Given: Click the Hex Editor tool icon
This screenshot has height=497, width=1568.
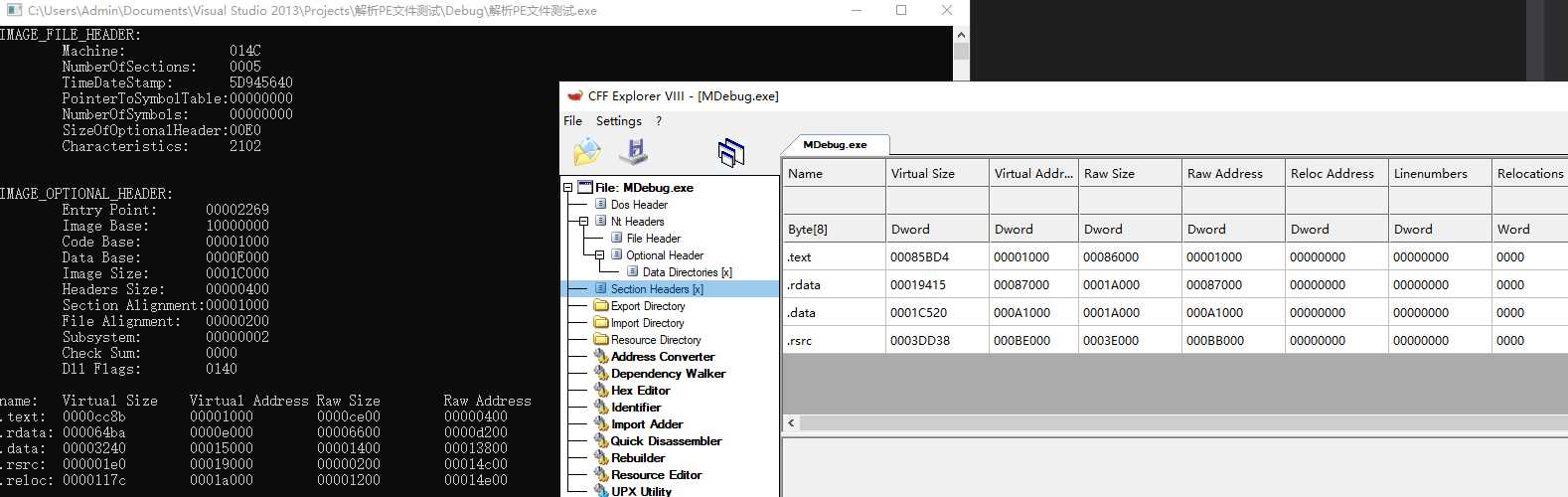Looking at the screenshot, I should click(x=601, y=390).
